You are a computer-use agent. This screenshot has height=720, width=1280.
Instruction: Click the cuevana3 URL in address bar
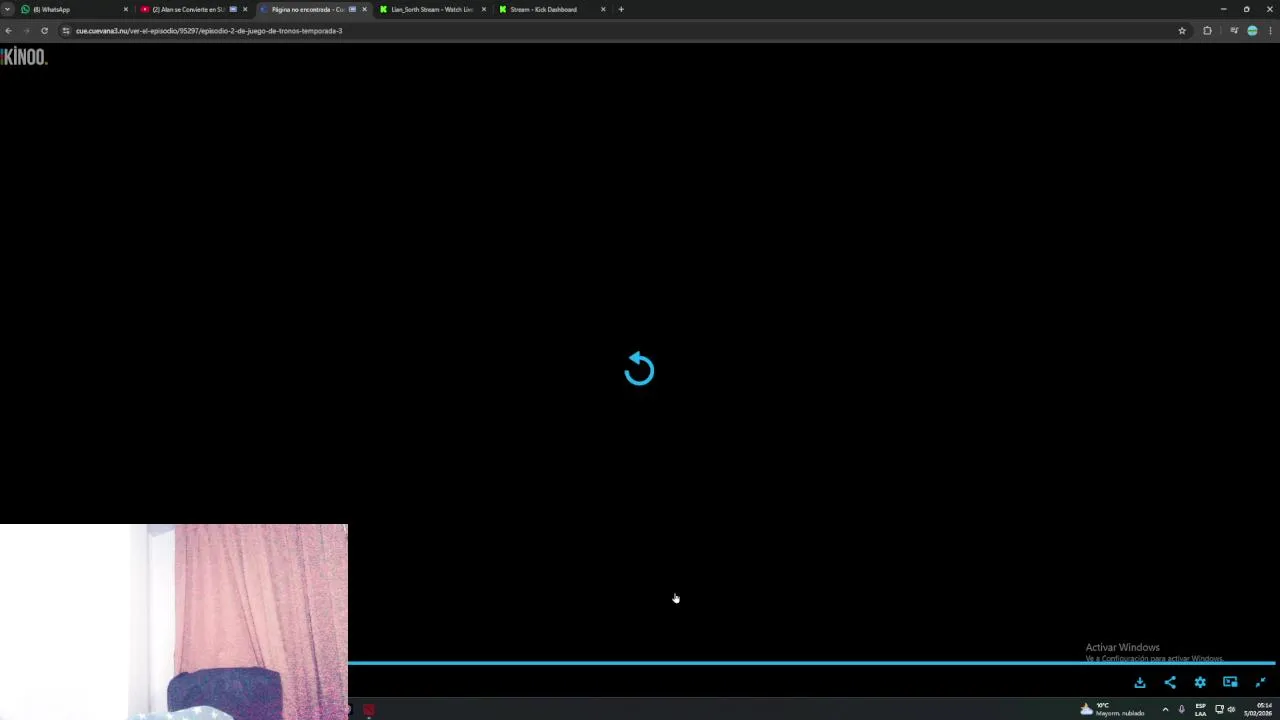pyautogui.click(x=209, y=31)
